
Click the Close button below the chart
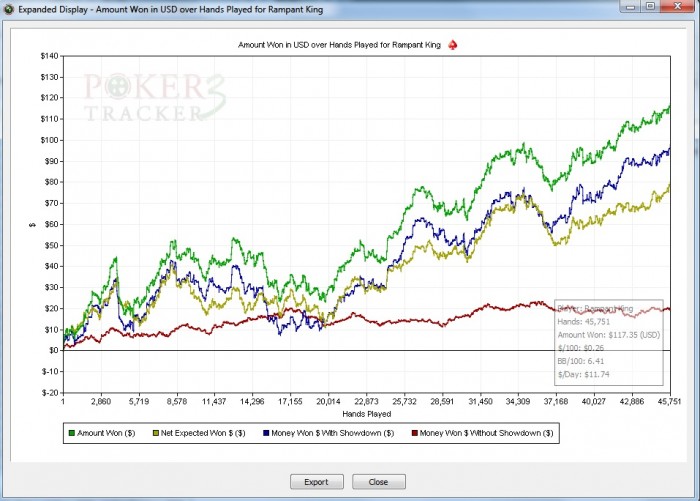[x=379, y=482]
